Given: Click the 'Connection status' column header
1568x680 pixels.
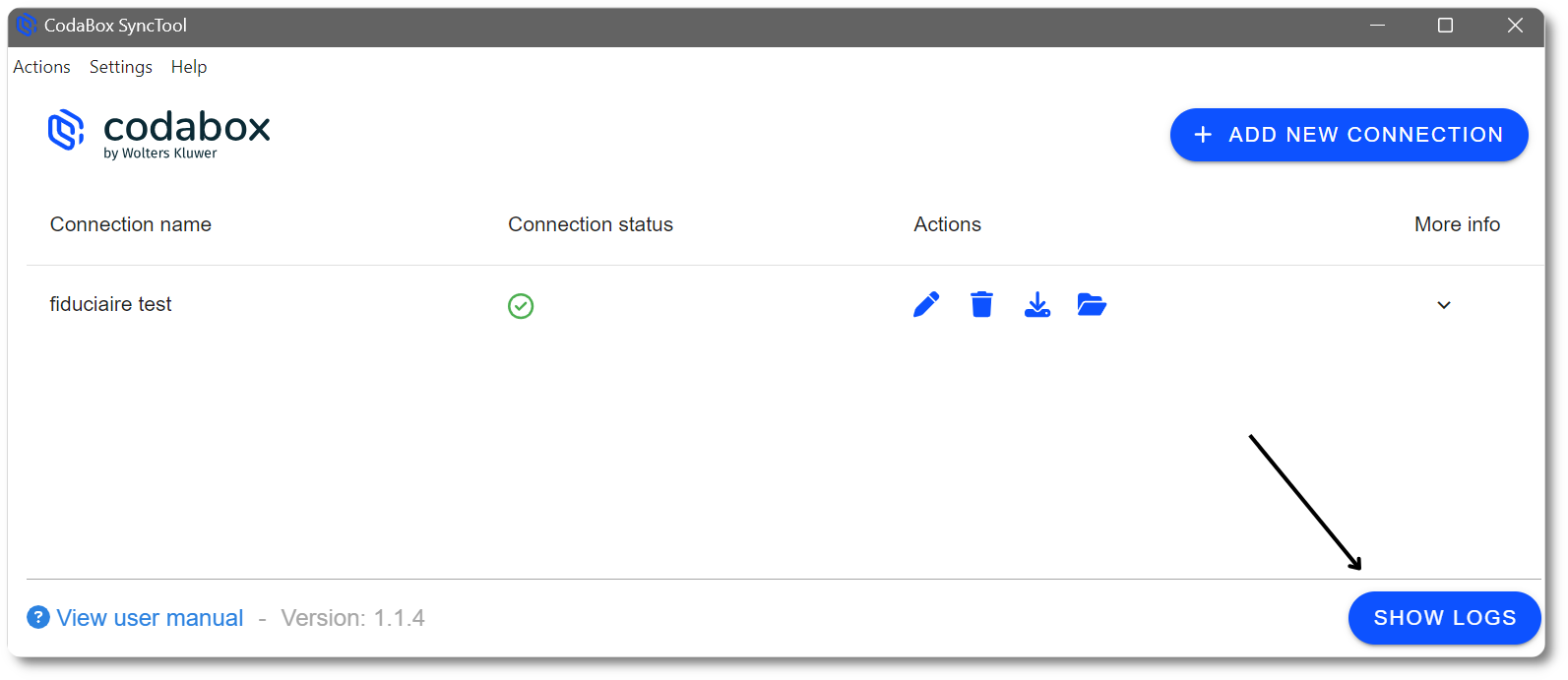Looking at the screenshot, I should (591, 224).
